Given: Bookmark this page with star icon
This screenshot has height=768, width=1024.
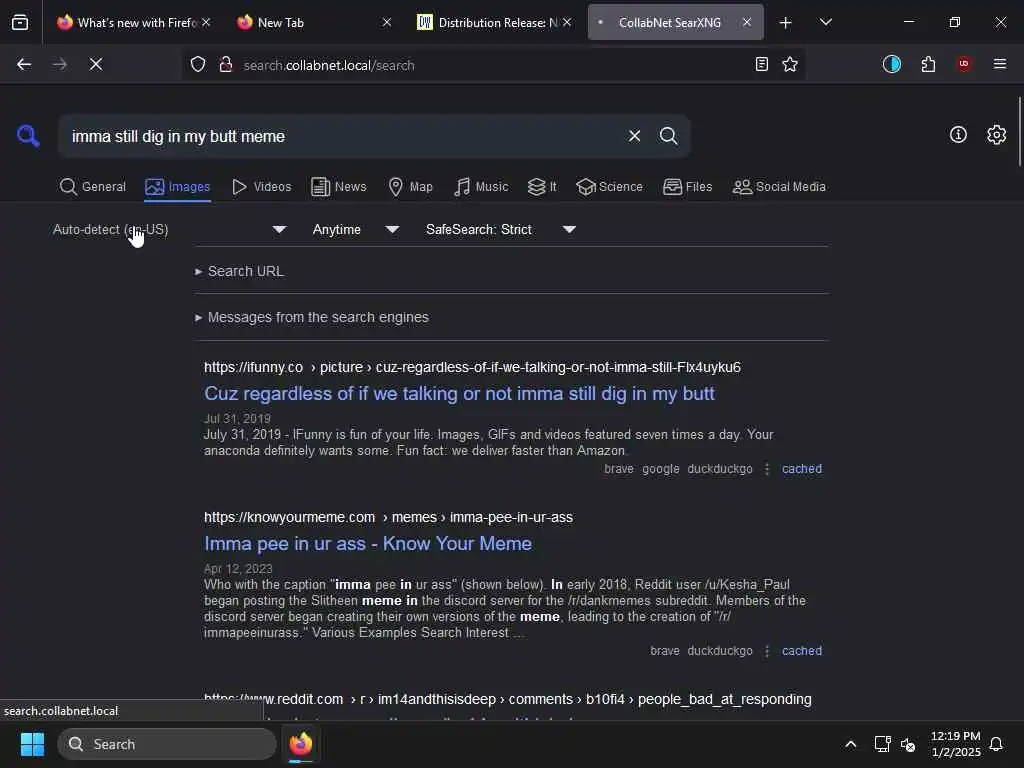Looking at the screenshot, I should tap(790, 64).
